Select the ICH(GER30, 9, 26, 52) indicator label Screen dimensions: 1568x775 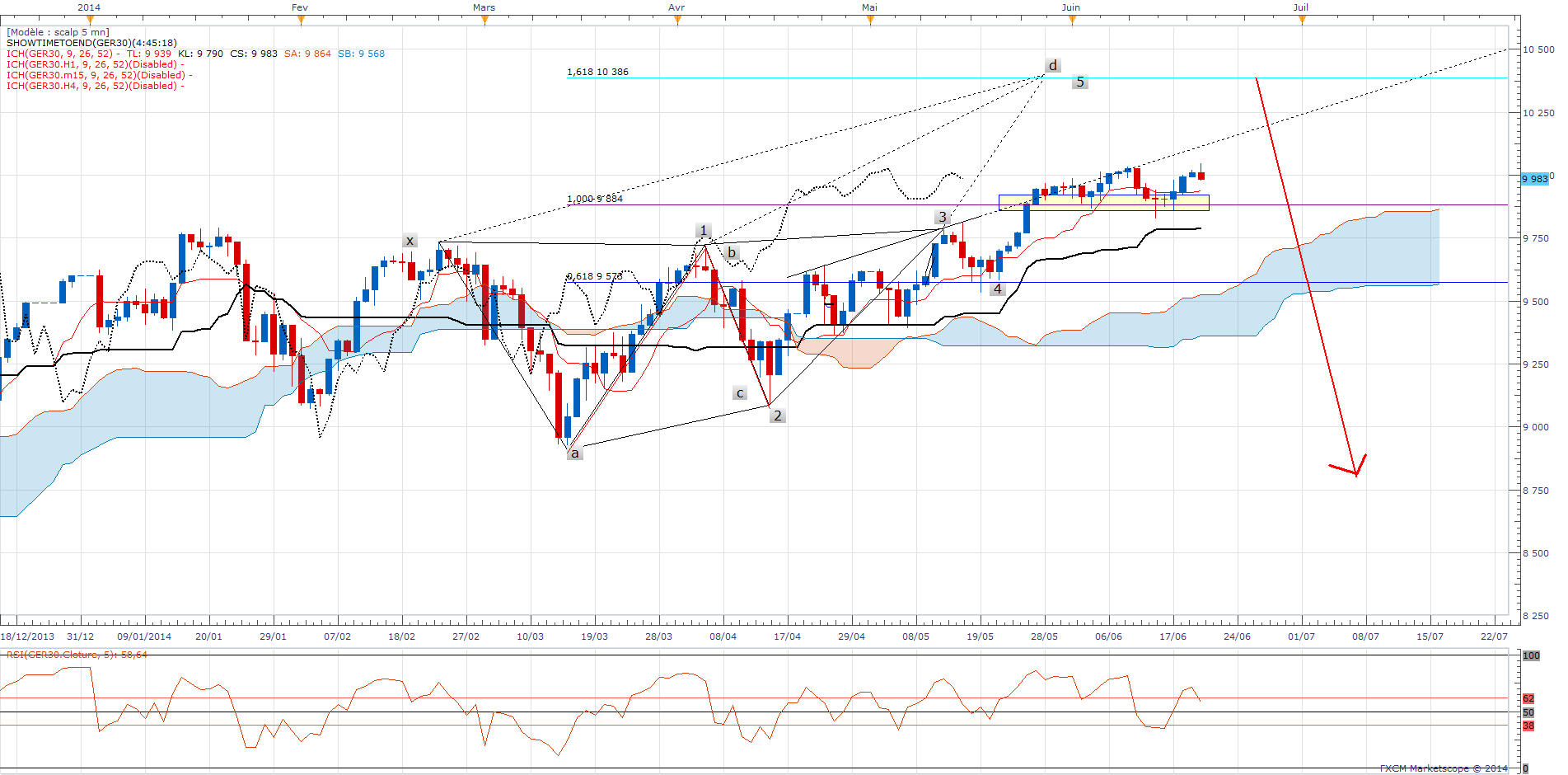point(59,54)
